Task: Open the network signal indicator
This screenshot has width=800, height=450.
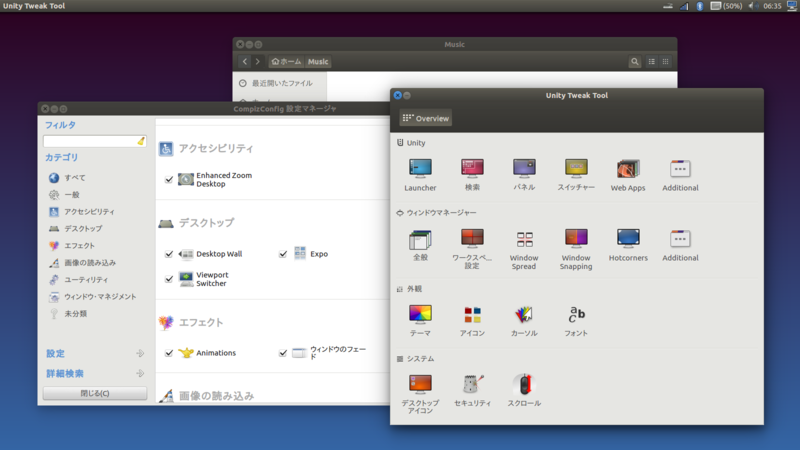Action: click(x=684, y=6)
